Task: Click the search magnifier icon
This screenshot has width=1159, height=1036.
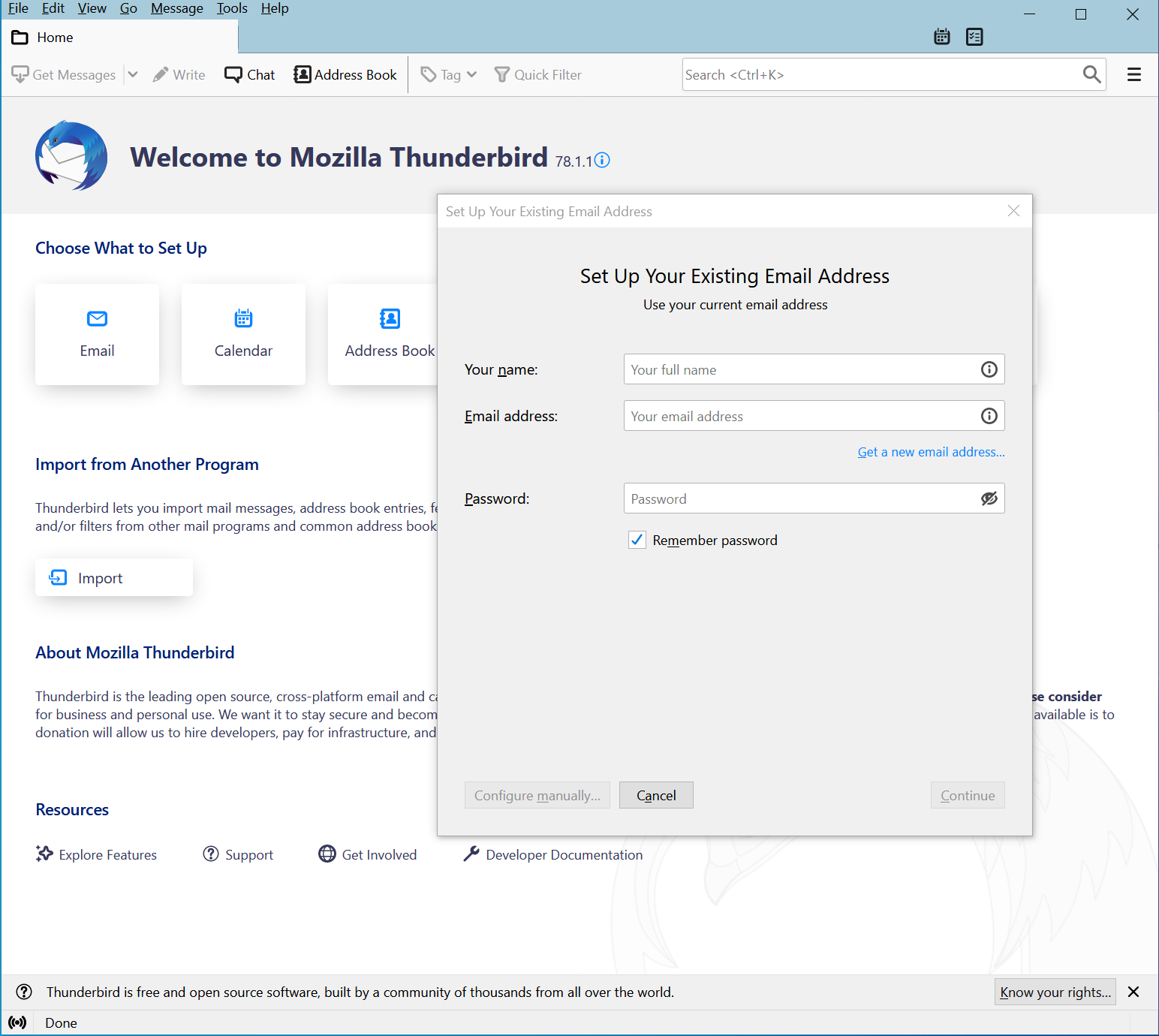Action: pyautogui.click(x=1091, y=74)
